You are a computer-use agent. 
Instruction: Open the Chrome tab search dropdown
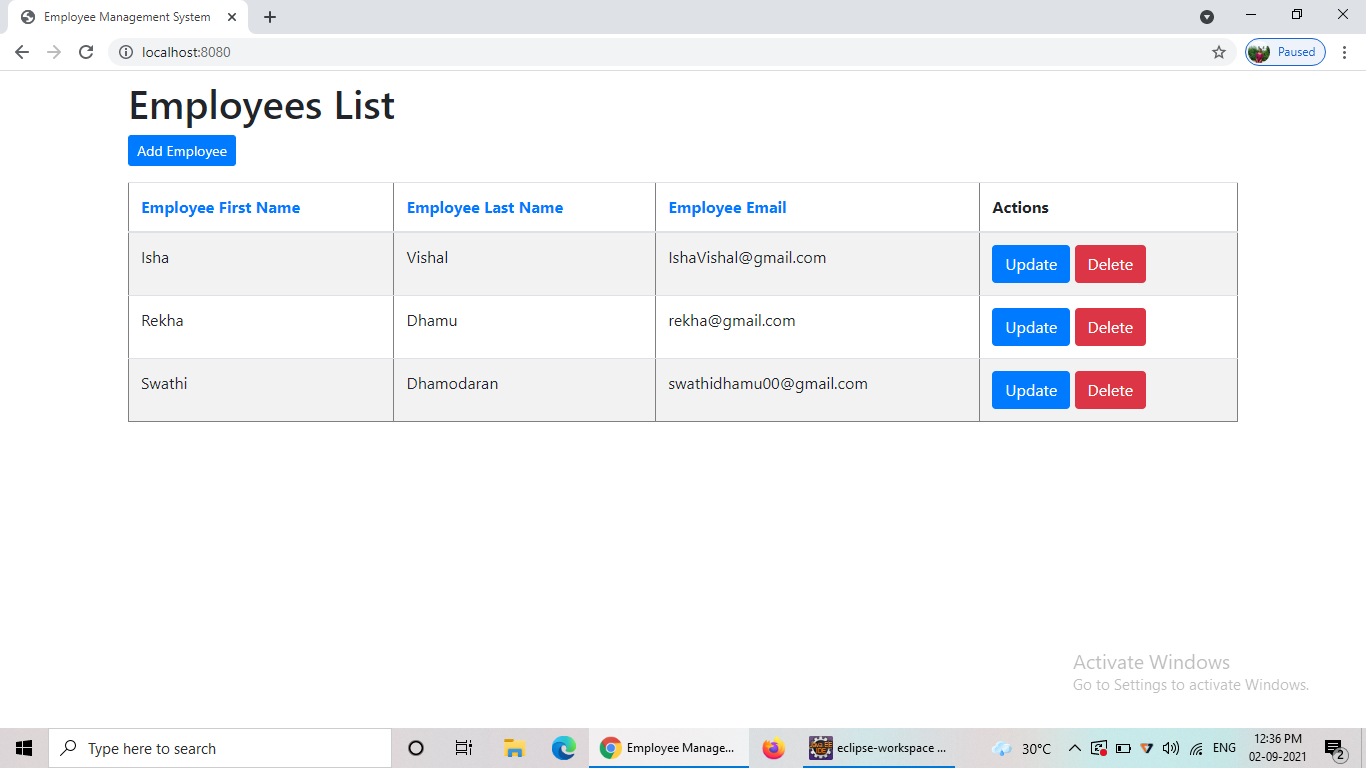point(1207,17)
